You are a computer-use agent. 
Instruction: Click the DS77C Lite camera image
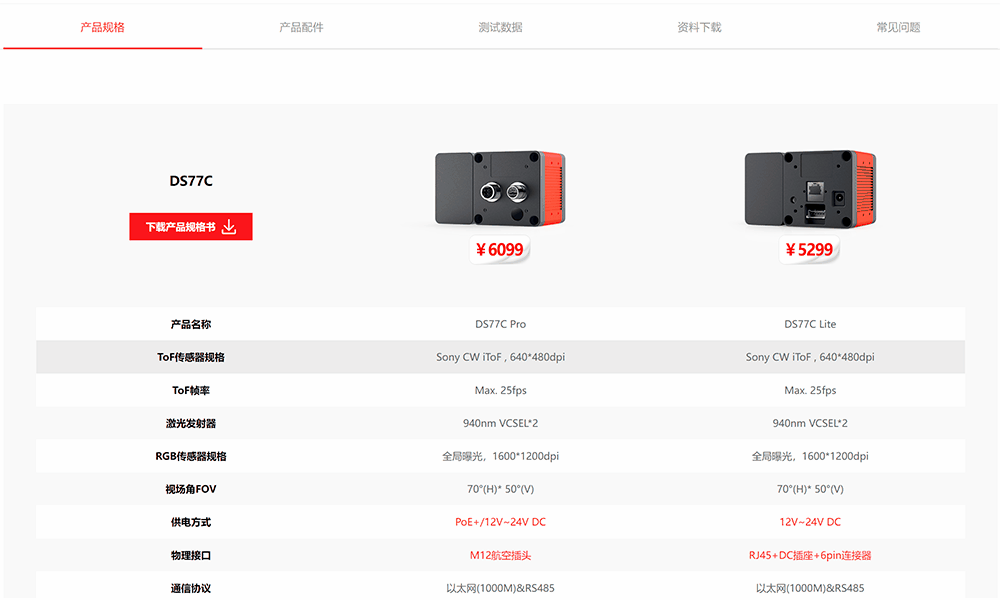pos(810,190)
